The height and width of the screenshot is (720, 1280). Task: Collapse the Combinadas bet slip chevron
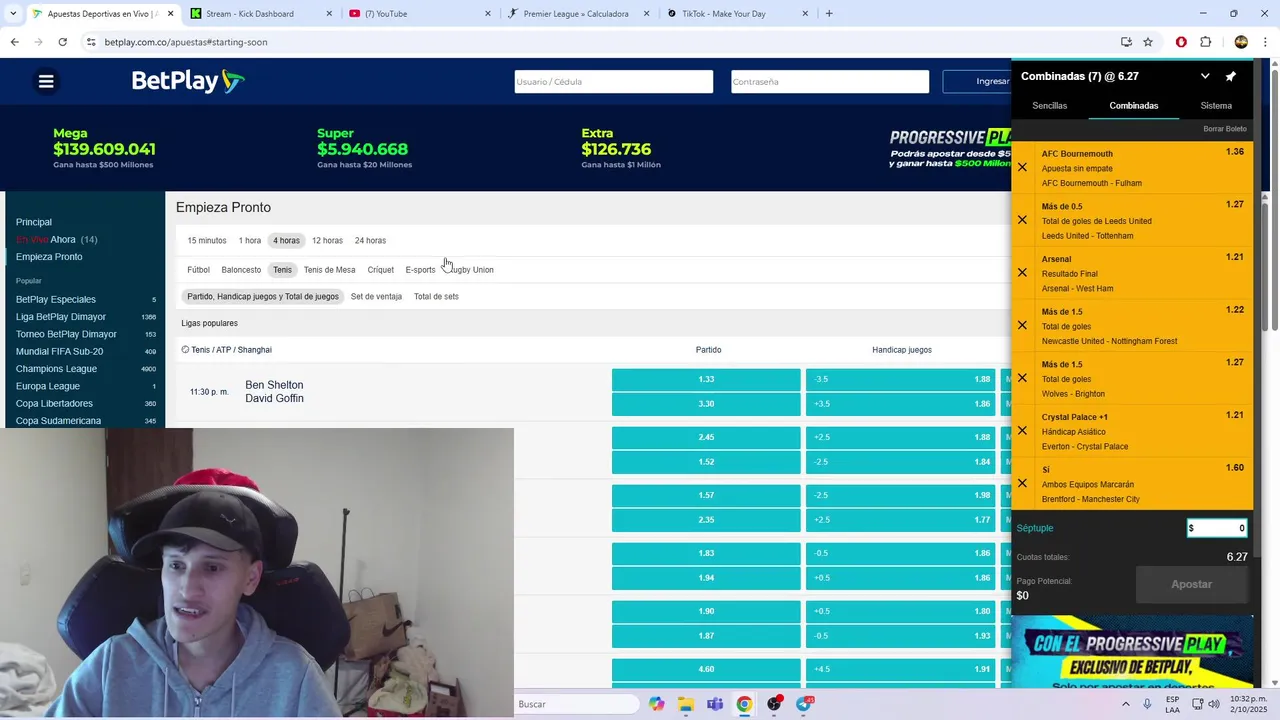click(1205, 76)
